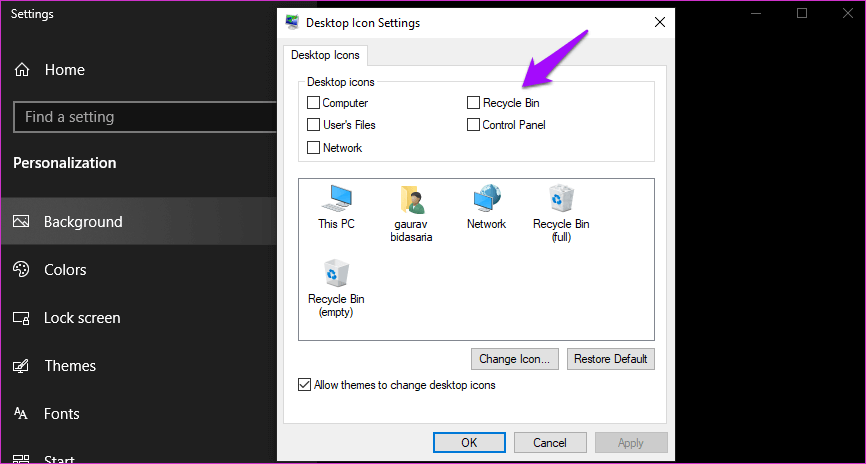
Task: Go to Settings Home
Action: coord(139,70)
